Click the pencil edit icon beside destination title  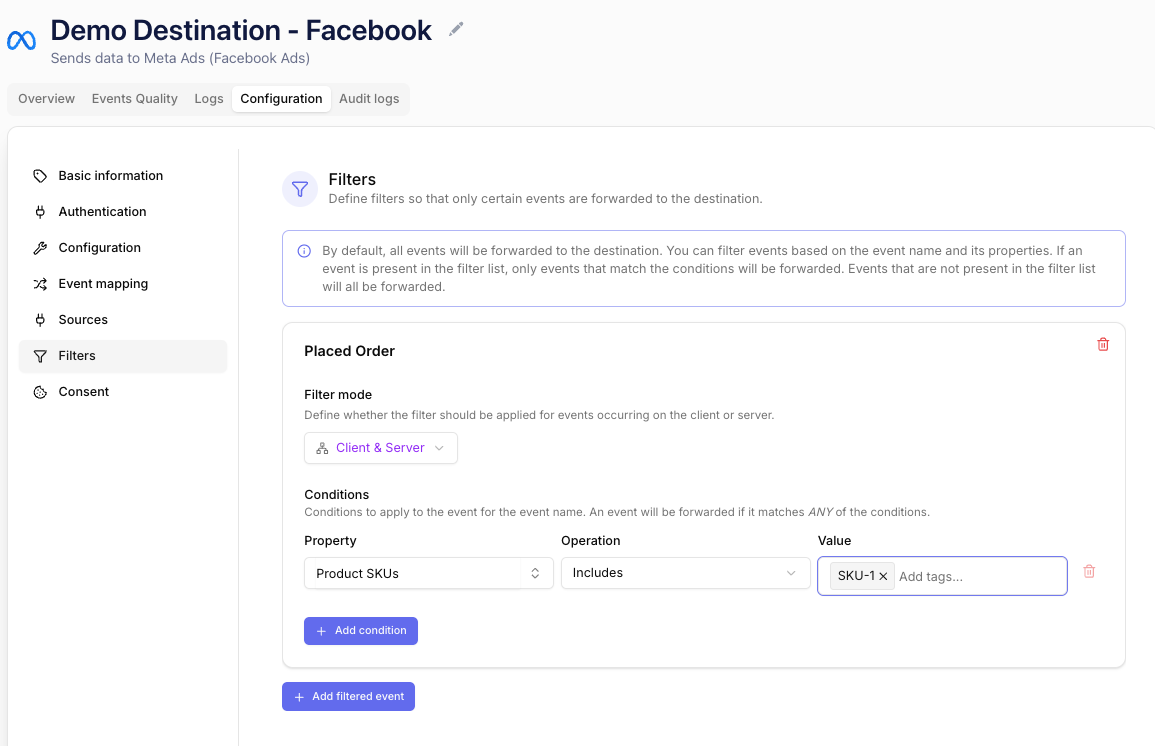coord(457,29)
